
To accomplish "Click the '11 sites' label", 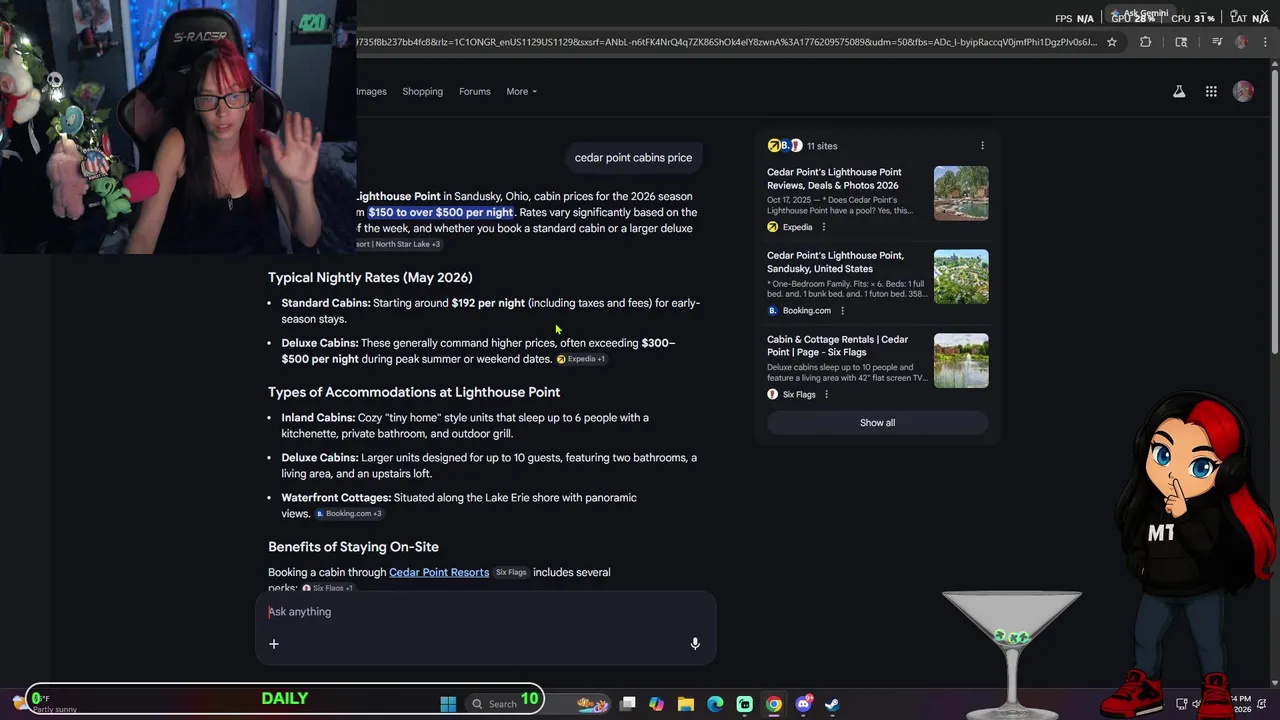I will (822, 146).
